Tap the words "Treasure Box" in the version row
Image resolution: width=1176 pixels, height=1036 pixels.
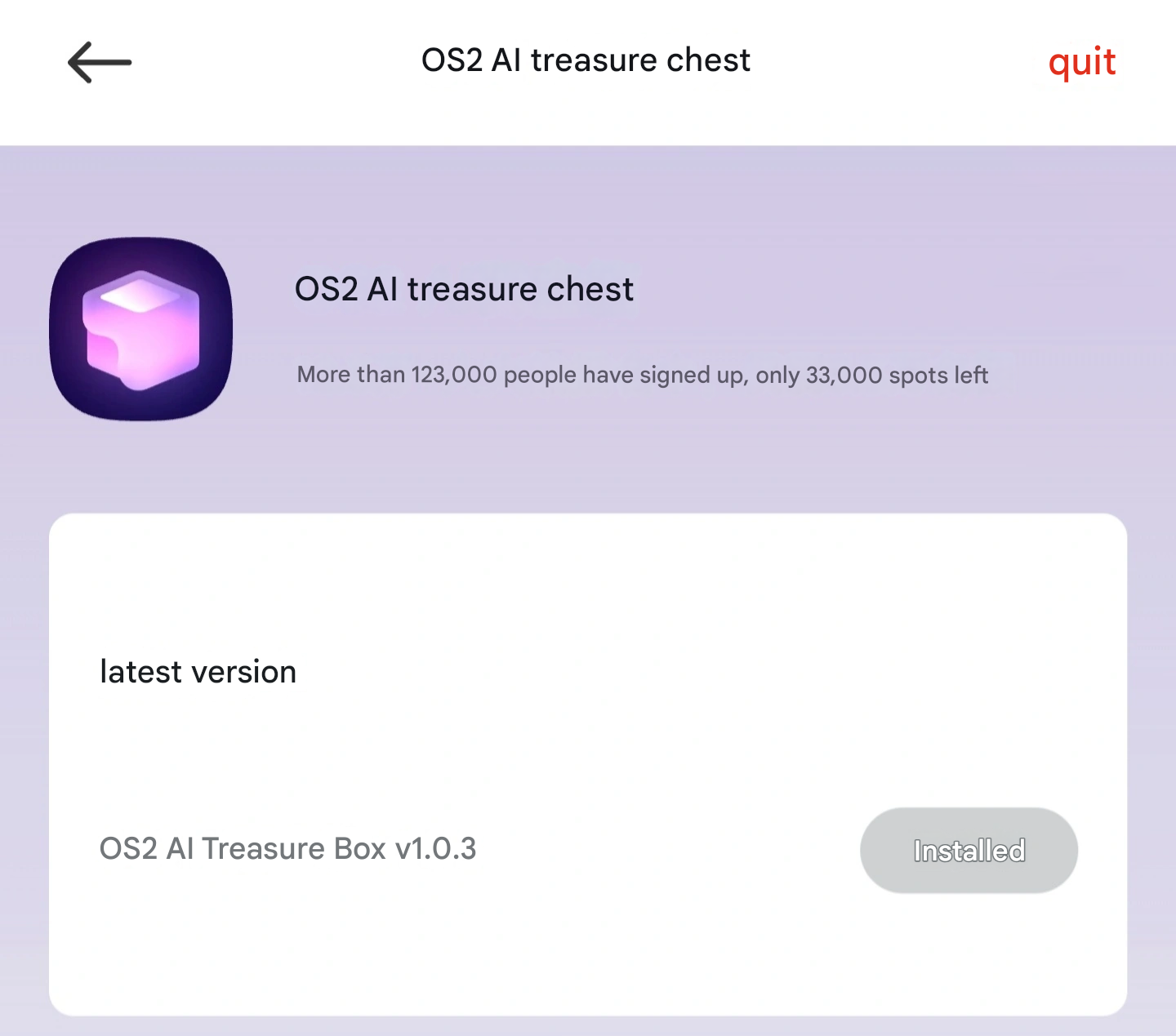[294, 849]
